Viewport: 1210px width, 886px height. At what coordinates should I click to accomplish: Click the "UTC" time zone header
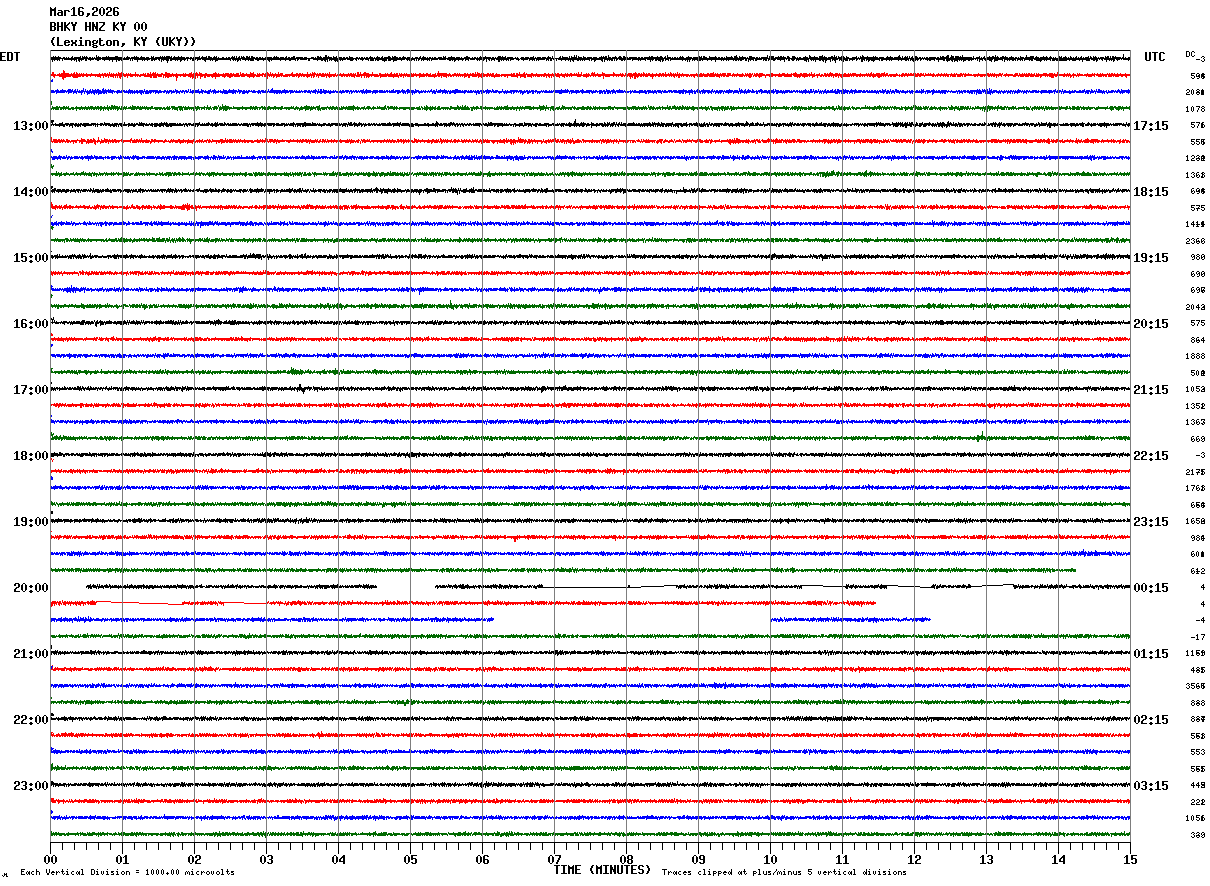(x=1155, y=57)
